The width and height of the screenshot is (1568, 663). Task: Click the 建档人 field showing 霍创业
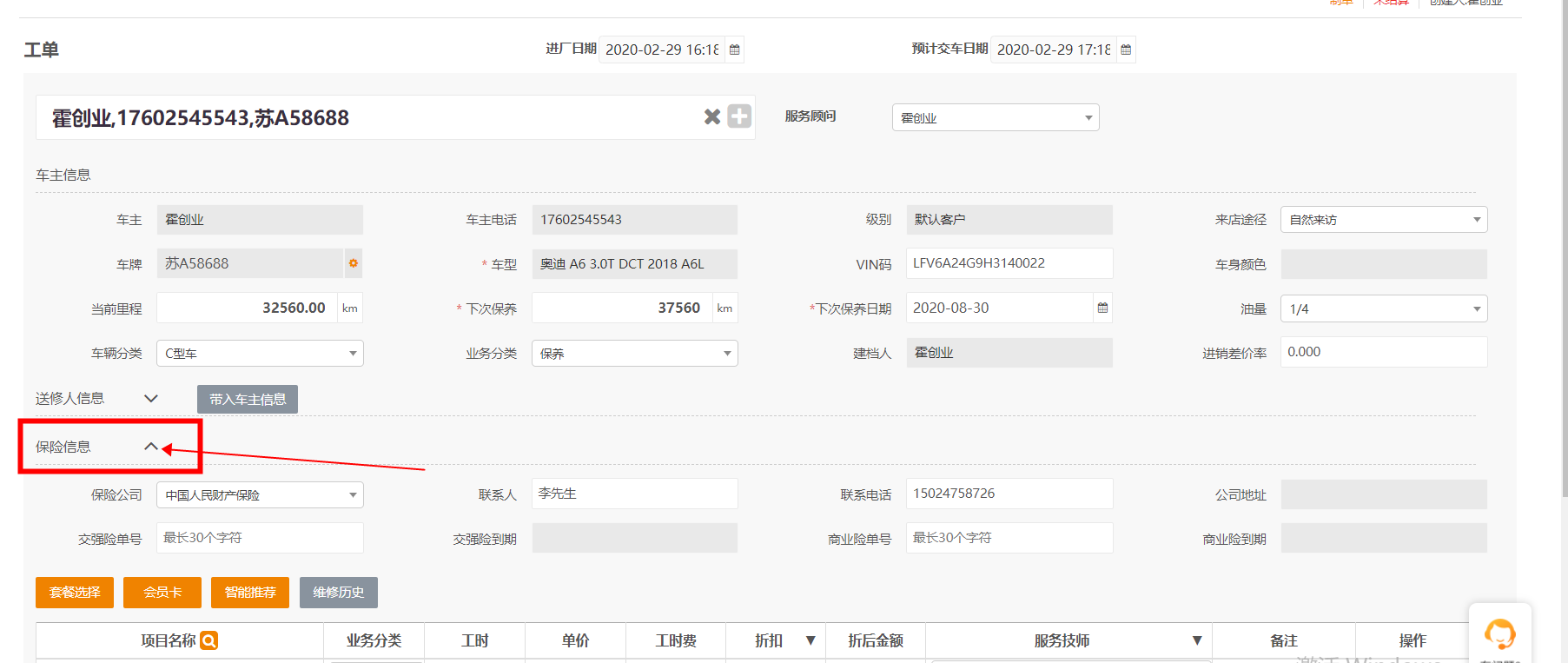coord(1009,353)
